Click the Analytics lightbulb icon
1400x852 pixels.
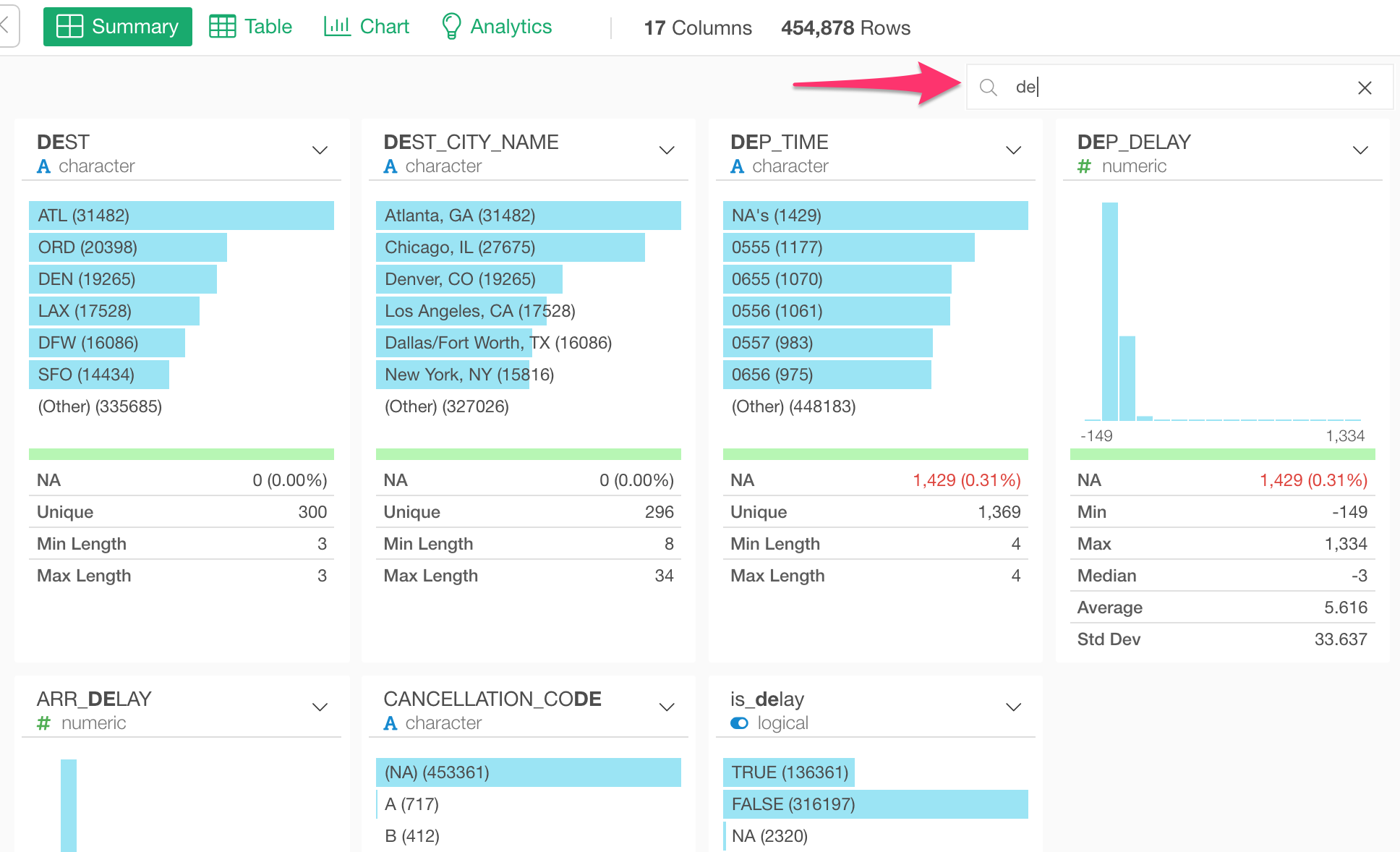pos(451,25)
